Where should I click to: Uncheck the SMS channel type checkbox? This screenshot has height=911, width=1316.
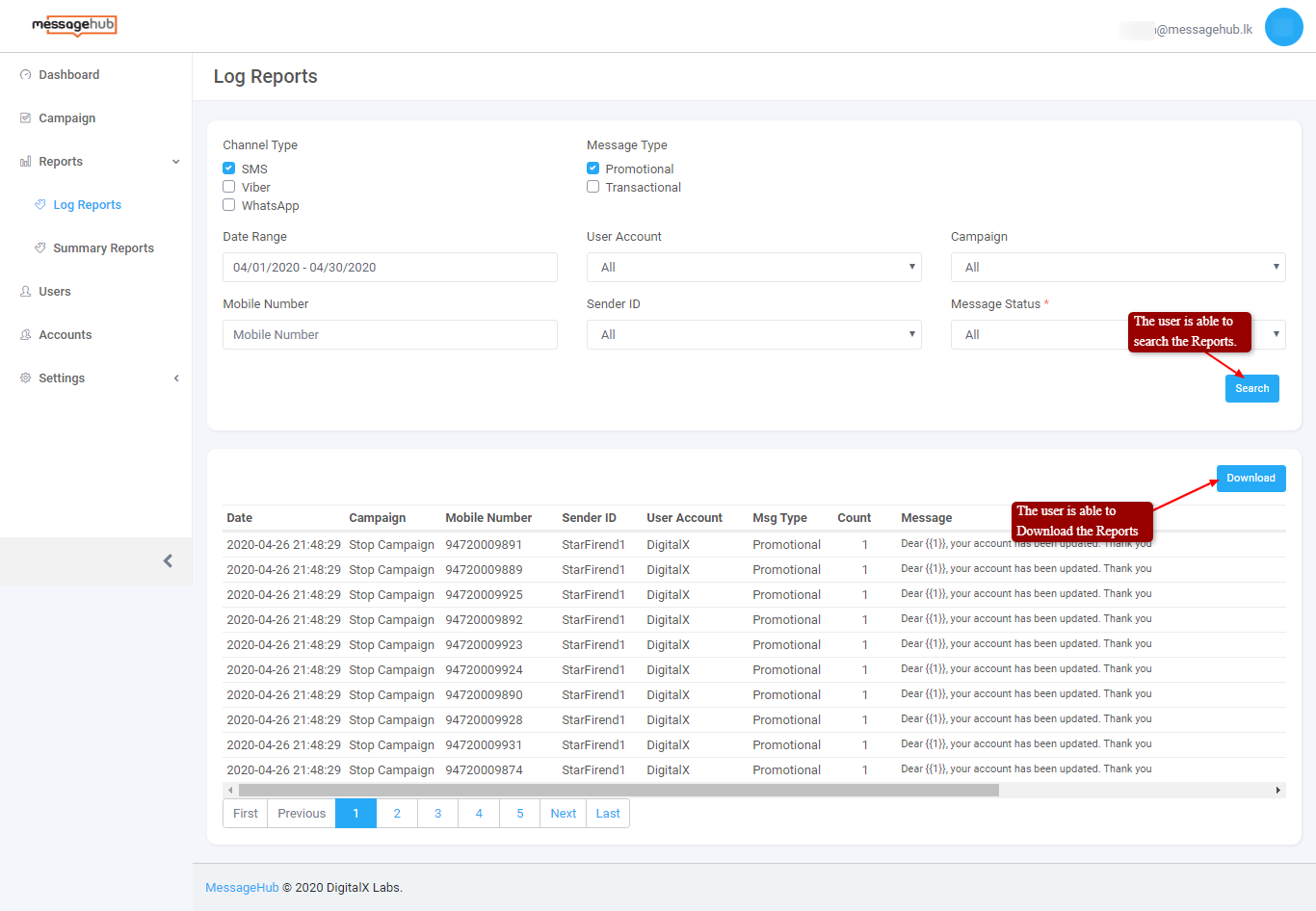229,169
